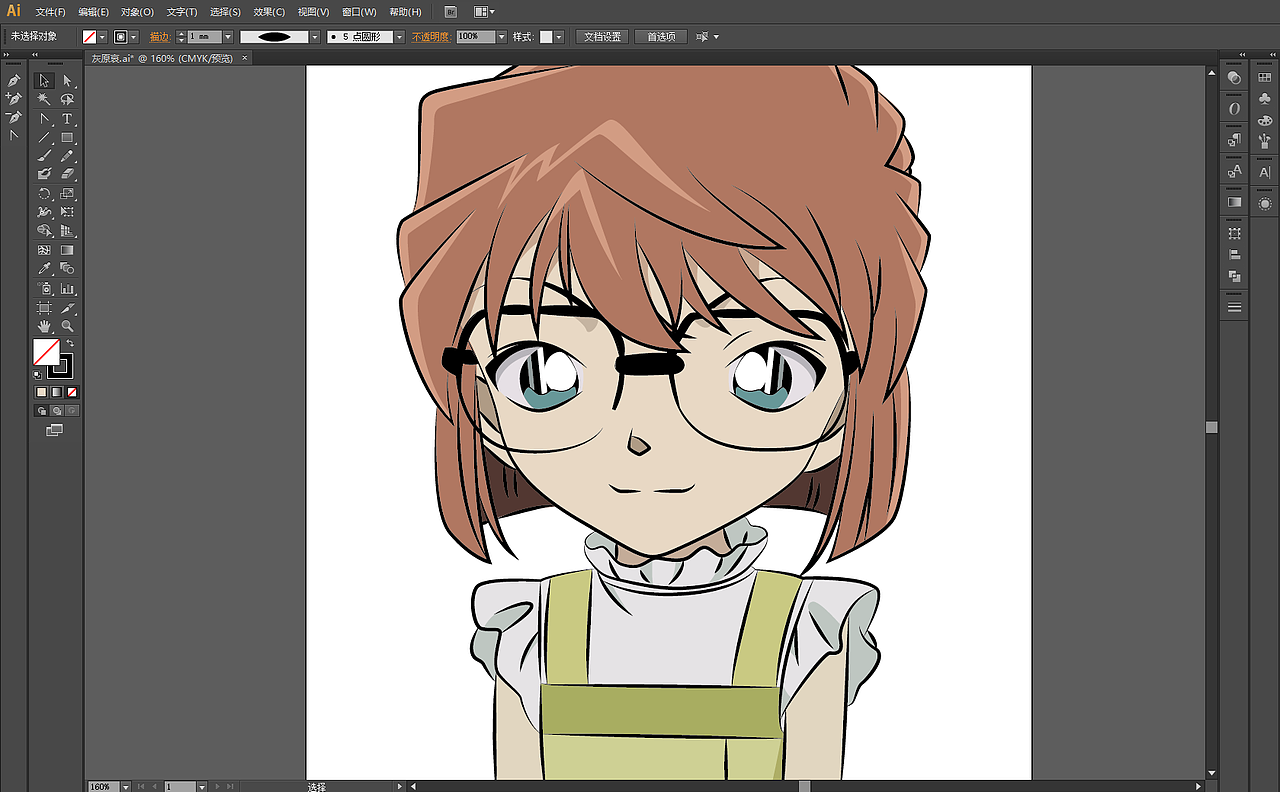This screenshot has height=792, width=1280.
Task: Click the Fill color box in toolbox
Action: 46,351
